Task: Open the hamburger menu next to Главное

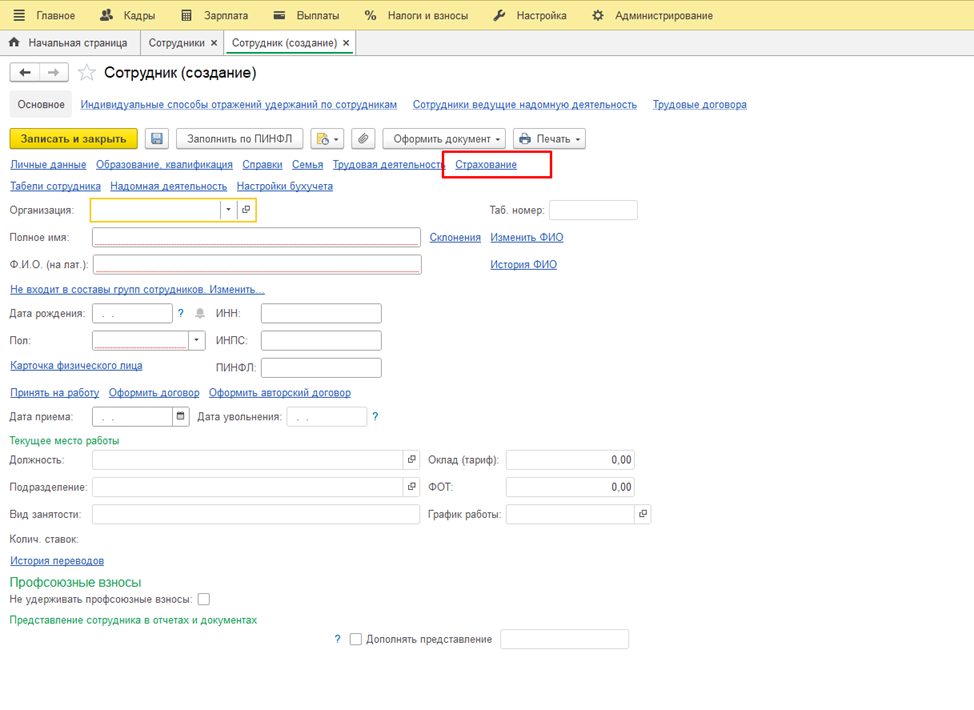Action: (x=19, y=16)
